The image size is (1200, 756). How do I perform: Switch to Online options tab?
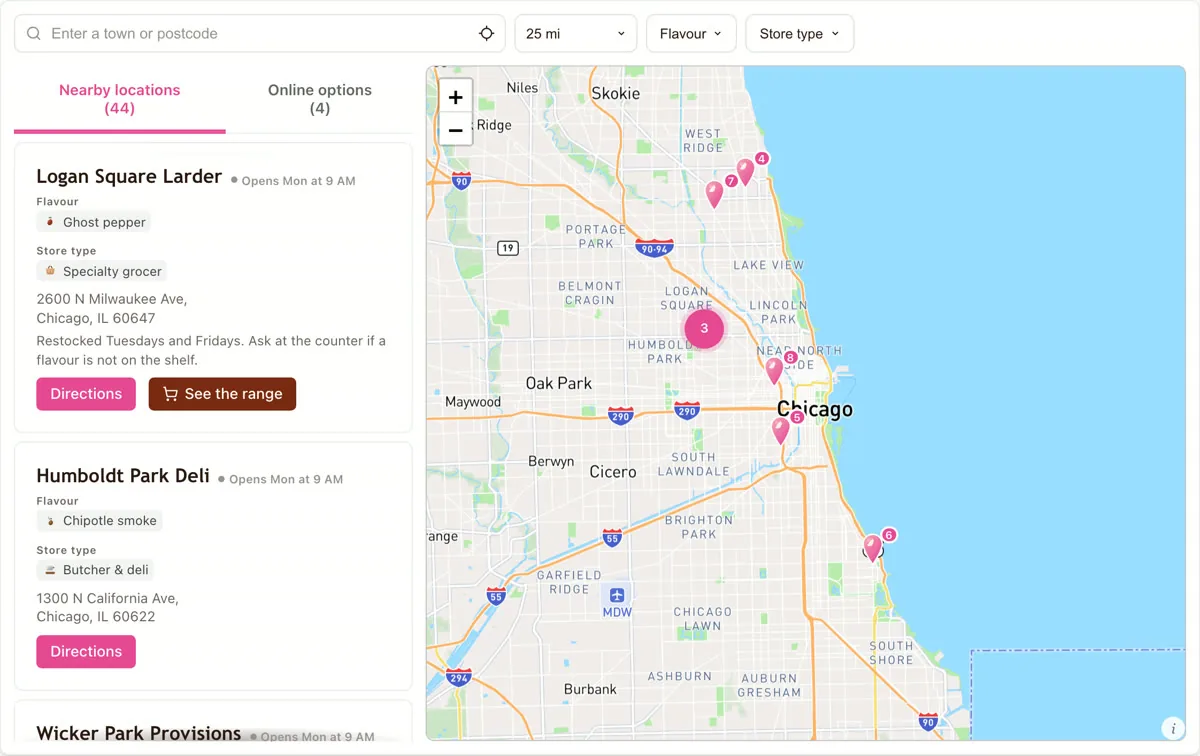pyautogui.click(x=320, y=98)
